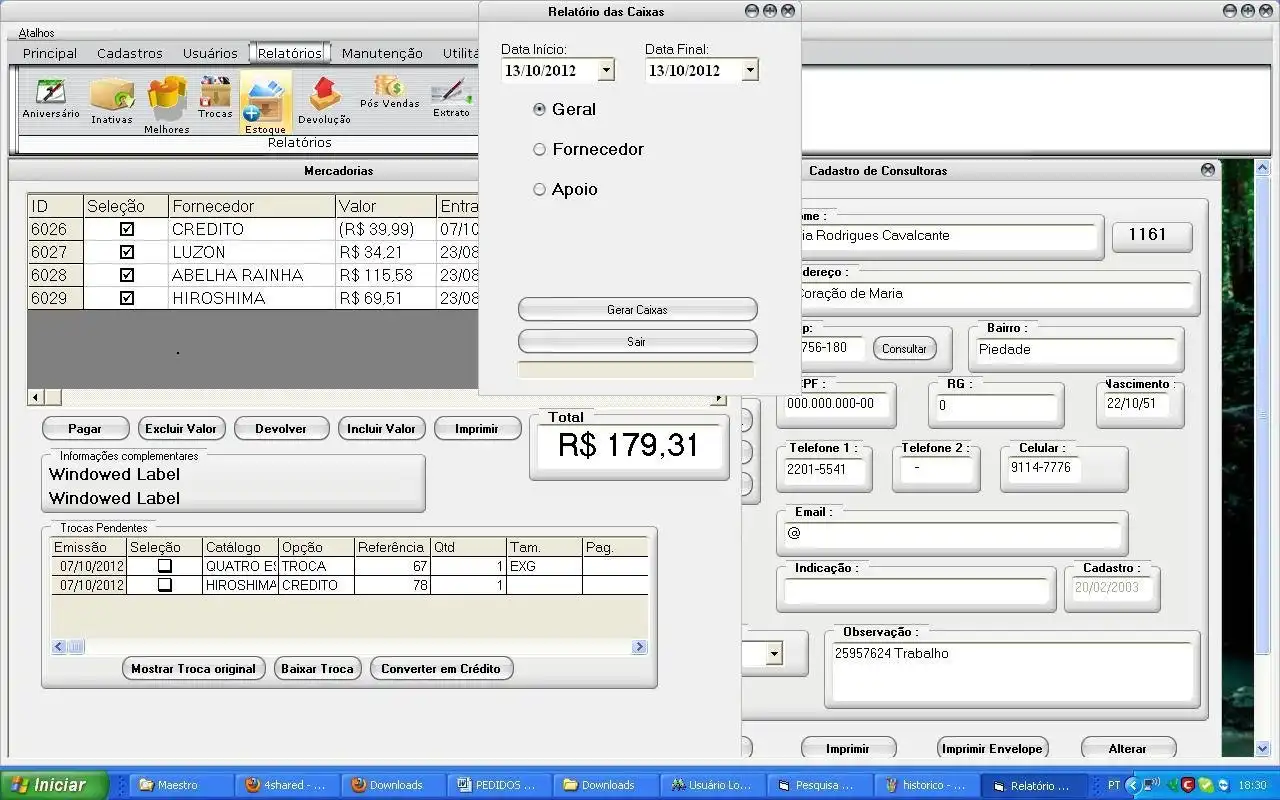Check selection for the HIROSHIMA CREDITO troca row

(165, 585)
